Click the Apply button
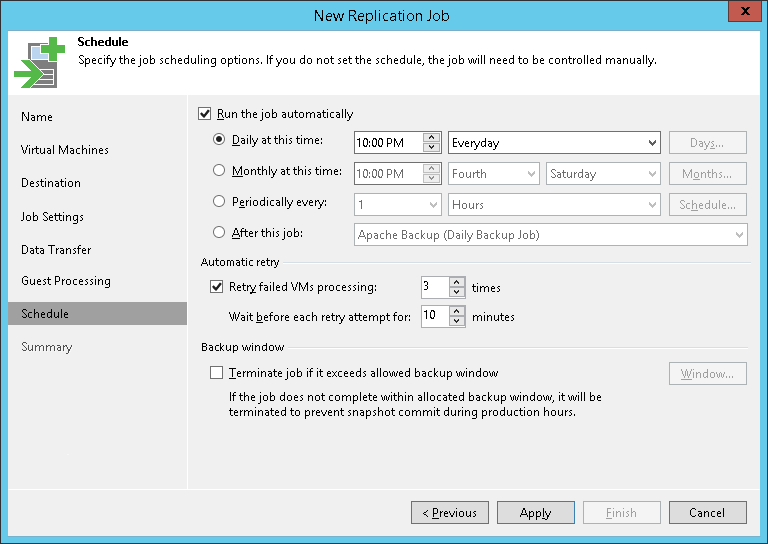768x544 pixels. [536, 513]
